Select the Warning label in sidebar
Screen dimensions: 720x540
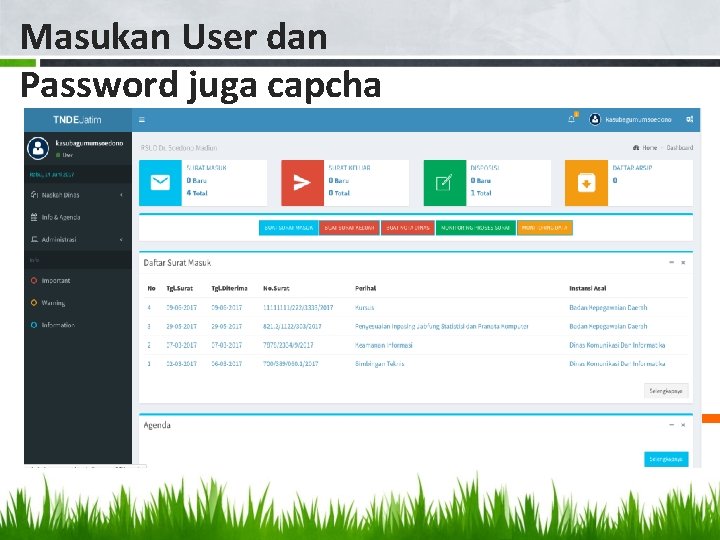click(53, 303)
